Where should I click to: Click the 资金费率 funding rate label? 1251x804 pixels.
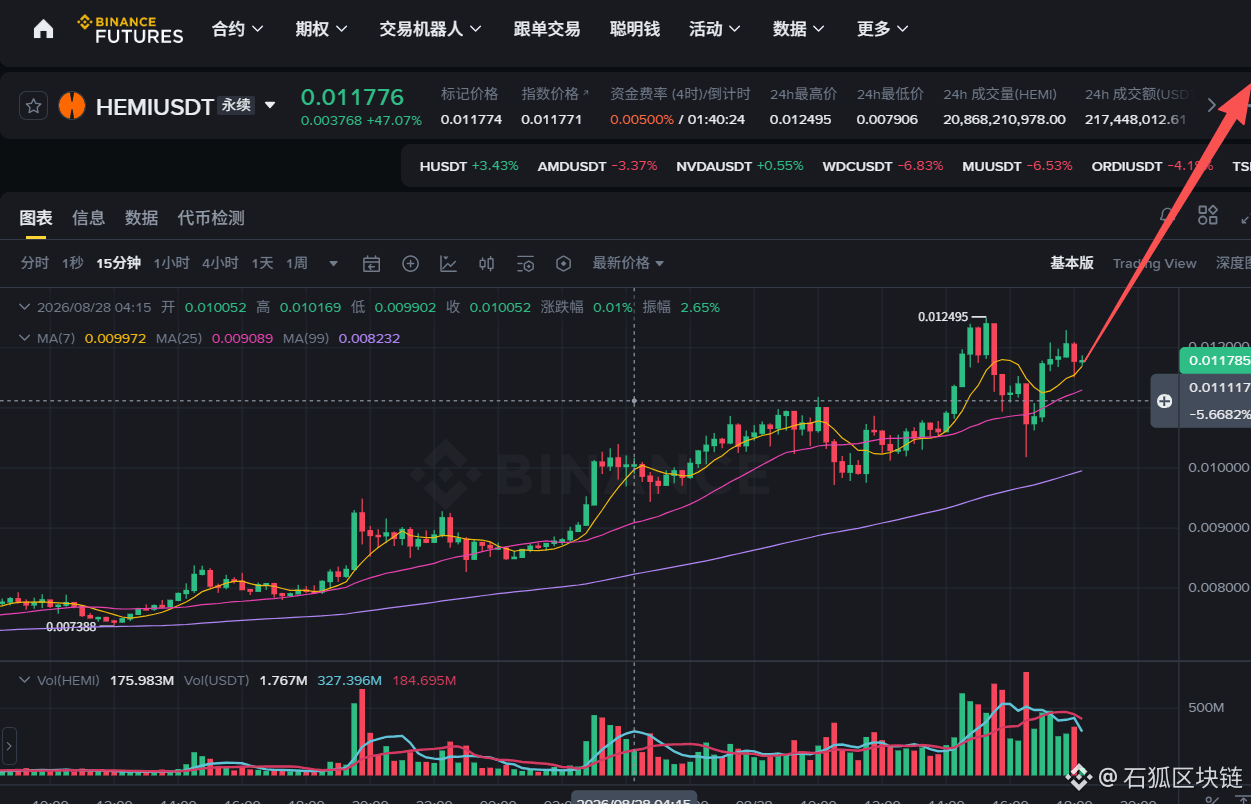click(x=680, y=94)
